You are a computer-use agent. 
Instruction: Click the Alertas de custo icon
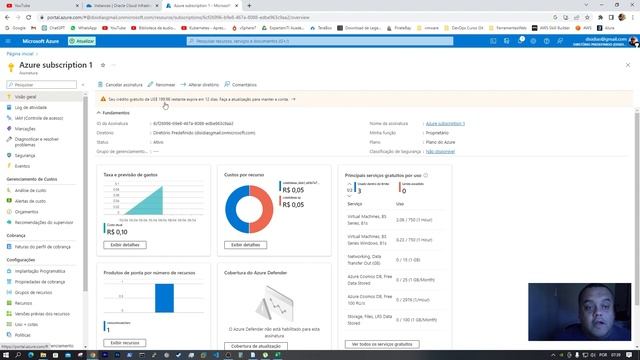9,201
